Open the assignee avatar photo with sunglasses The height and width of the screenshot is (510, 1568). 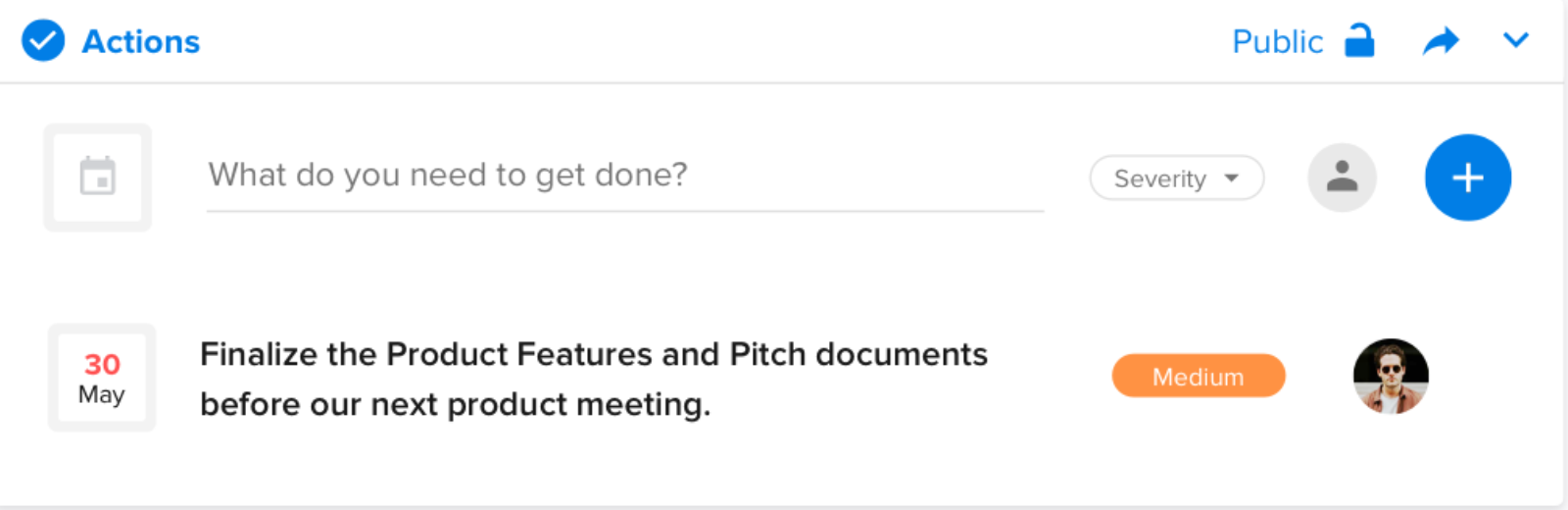click(1392, 377)
